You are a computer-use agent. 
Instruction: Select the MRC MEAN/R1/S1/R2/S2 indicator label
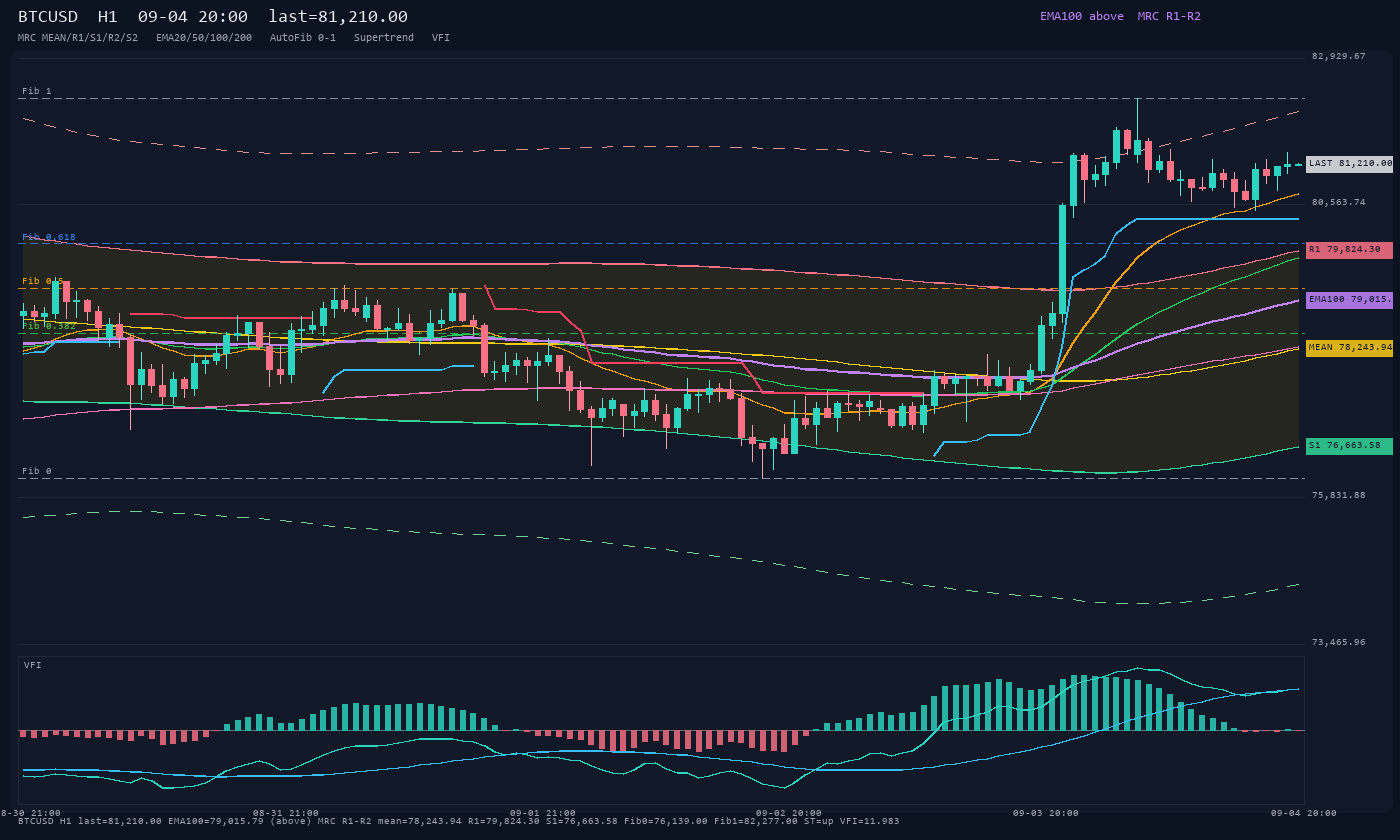click(x=78, y=38)
